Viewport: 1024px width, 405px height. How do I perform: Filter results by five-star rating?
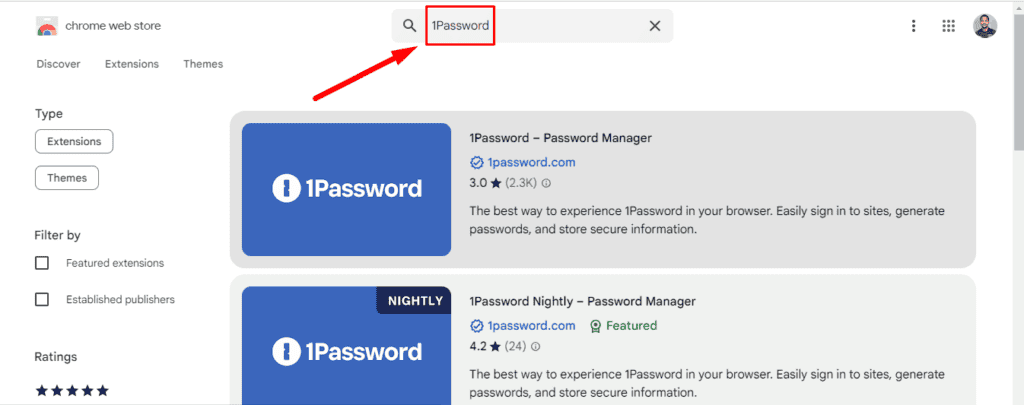[72, 391]
